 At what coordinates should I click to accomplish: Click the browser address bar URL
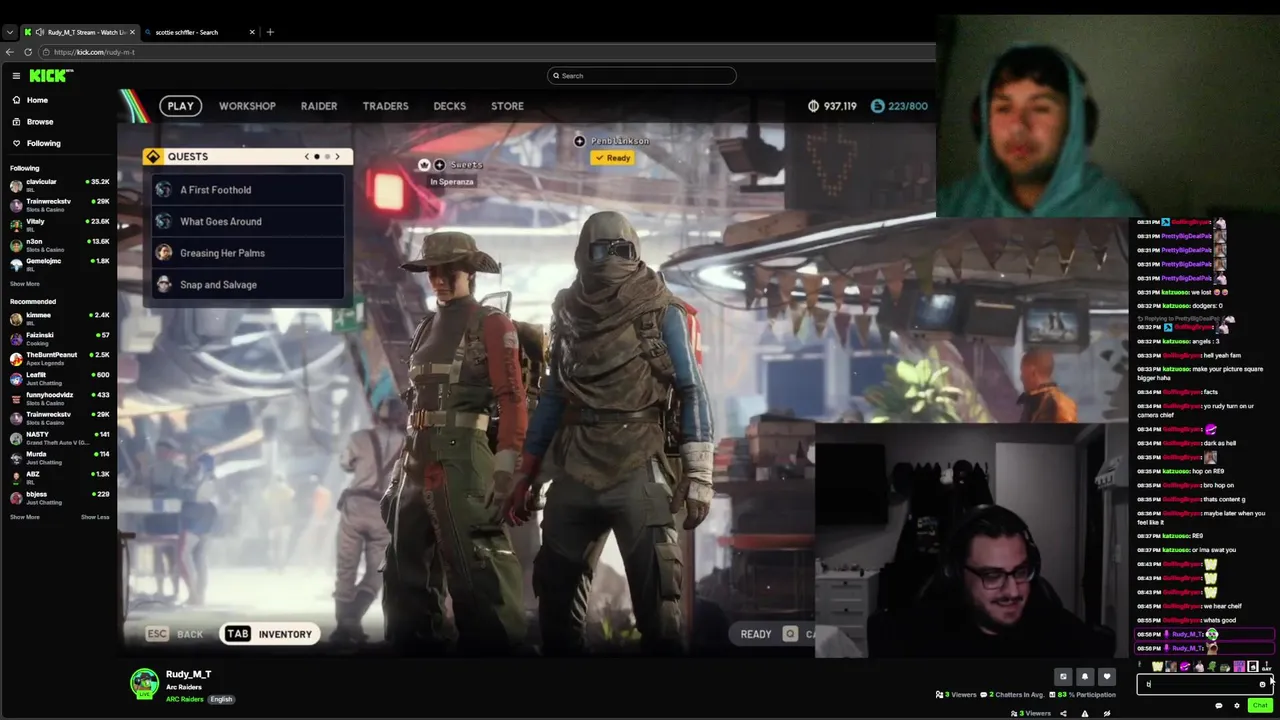click(95, 52)
